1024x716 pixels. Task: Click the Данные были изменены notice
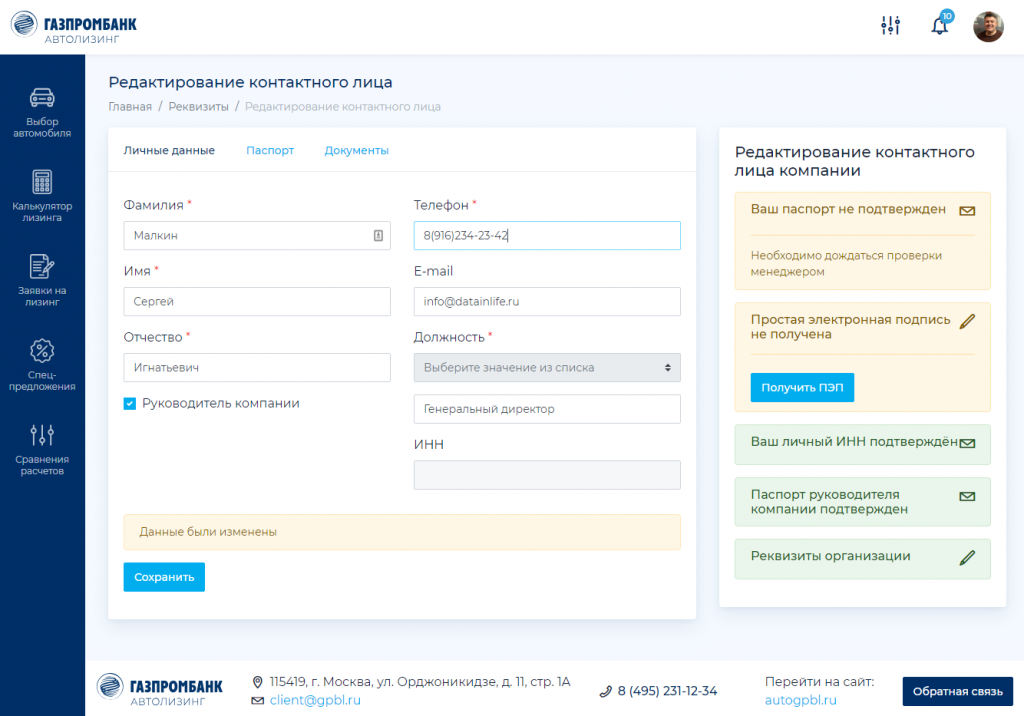[x=402, y=532]
